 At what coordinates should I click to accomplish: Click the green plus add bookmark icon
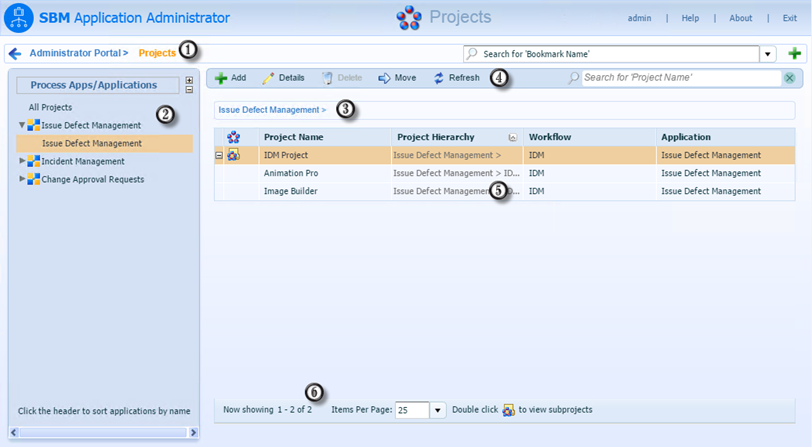pos(794,53)
